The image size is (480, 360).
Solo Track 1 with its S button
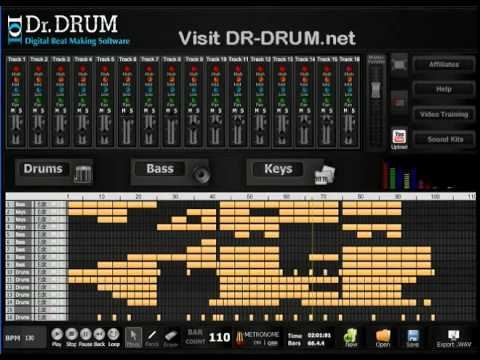pos(20,110)
